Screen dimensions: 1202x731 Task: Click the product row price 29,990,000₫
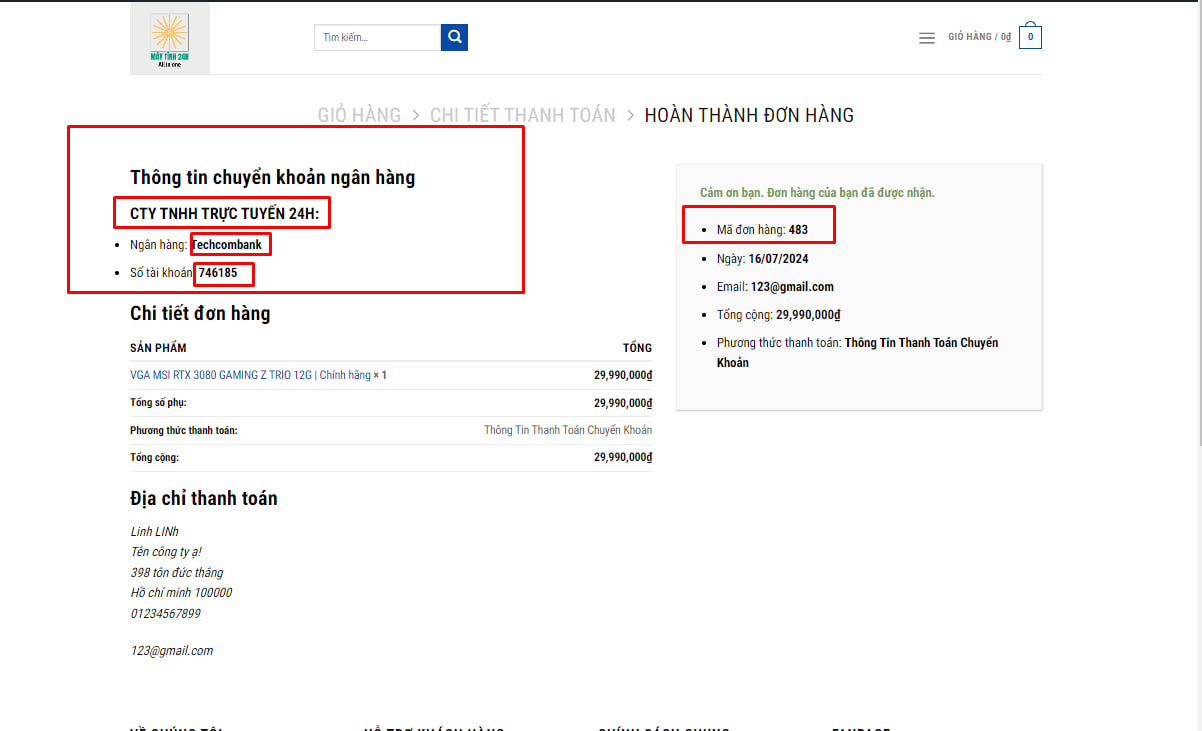click(623, 375)
